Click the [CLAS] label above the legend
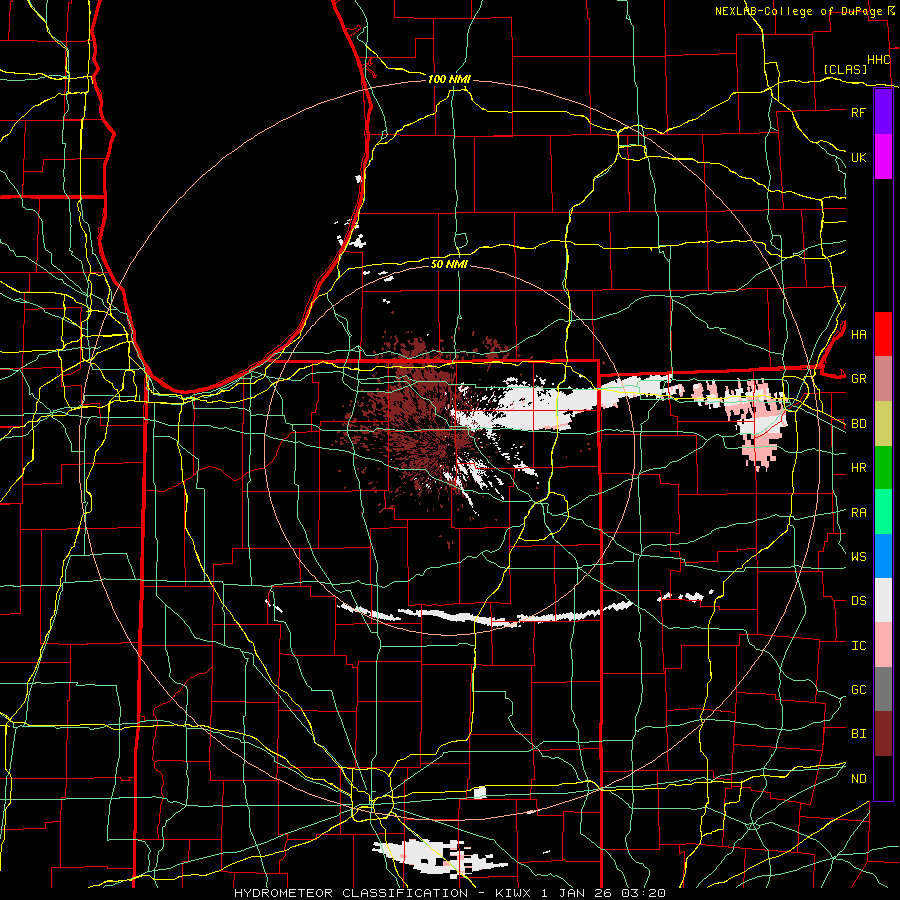 coord(845,70)
